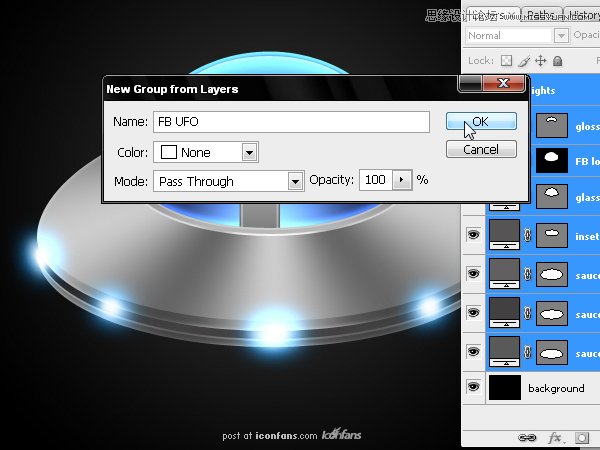
Task: Click the Add layer mask icon
Action: pyautogui.click(x=582, y=437)
